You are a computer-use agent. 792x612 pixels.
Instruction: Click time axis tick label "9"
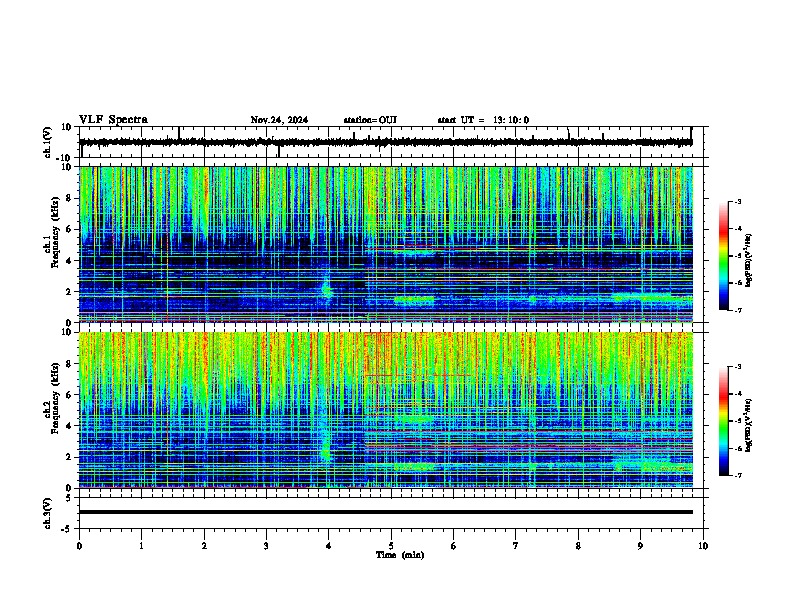coord(640,546)
